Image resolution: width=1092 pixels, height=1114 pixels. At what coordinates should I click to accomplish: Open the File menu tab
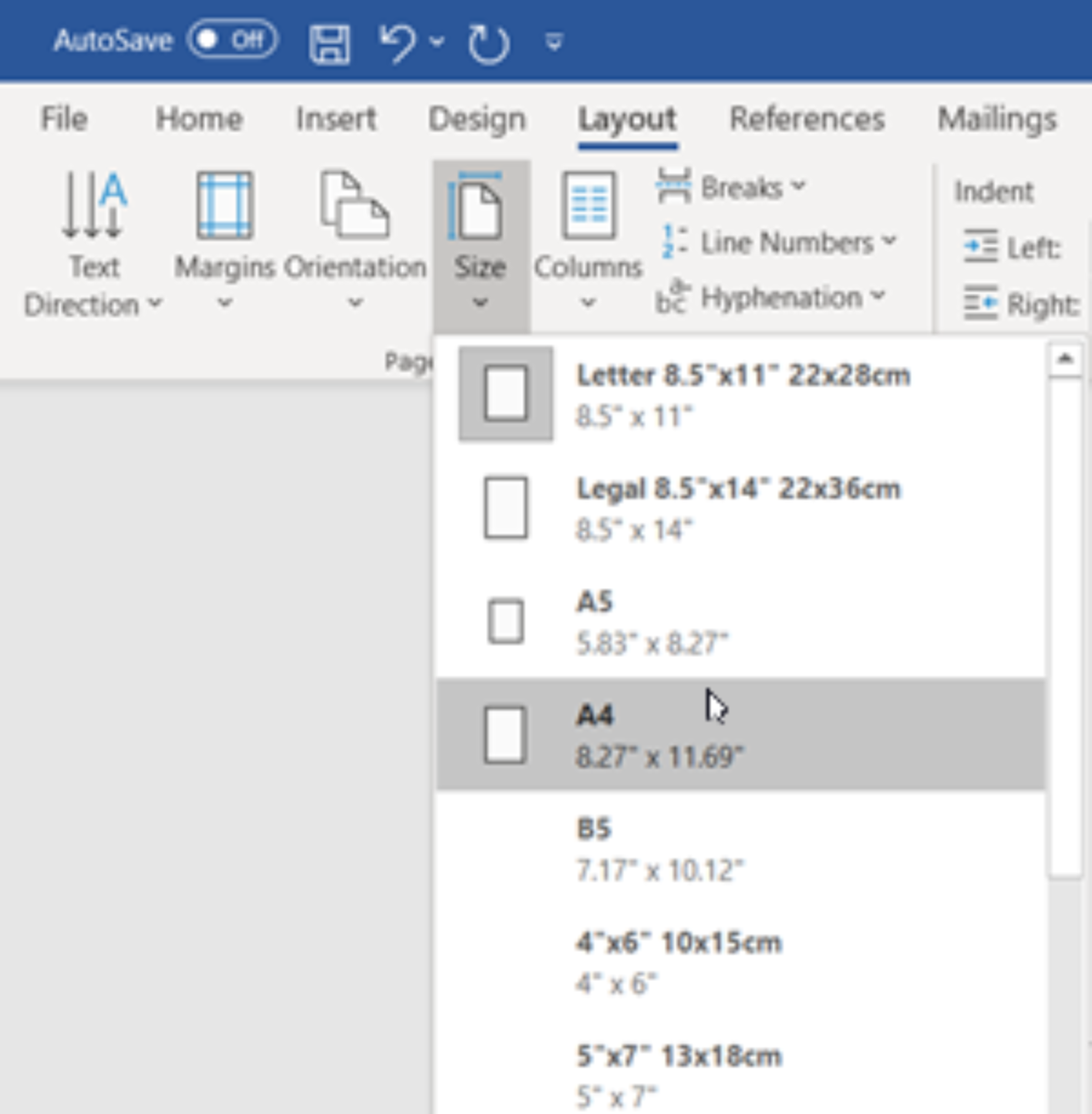(64, 118)
